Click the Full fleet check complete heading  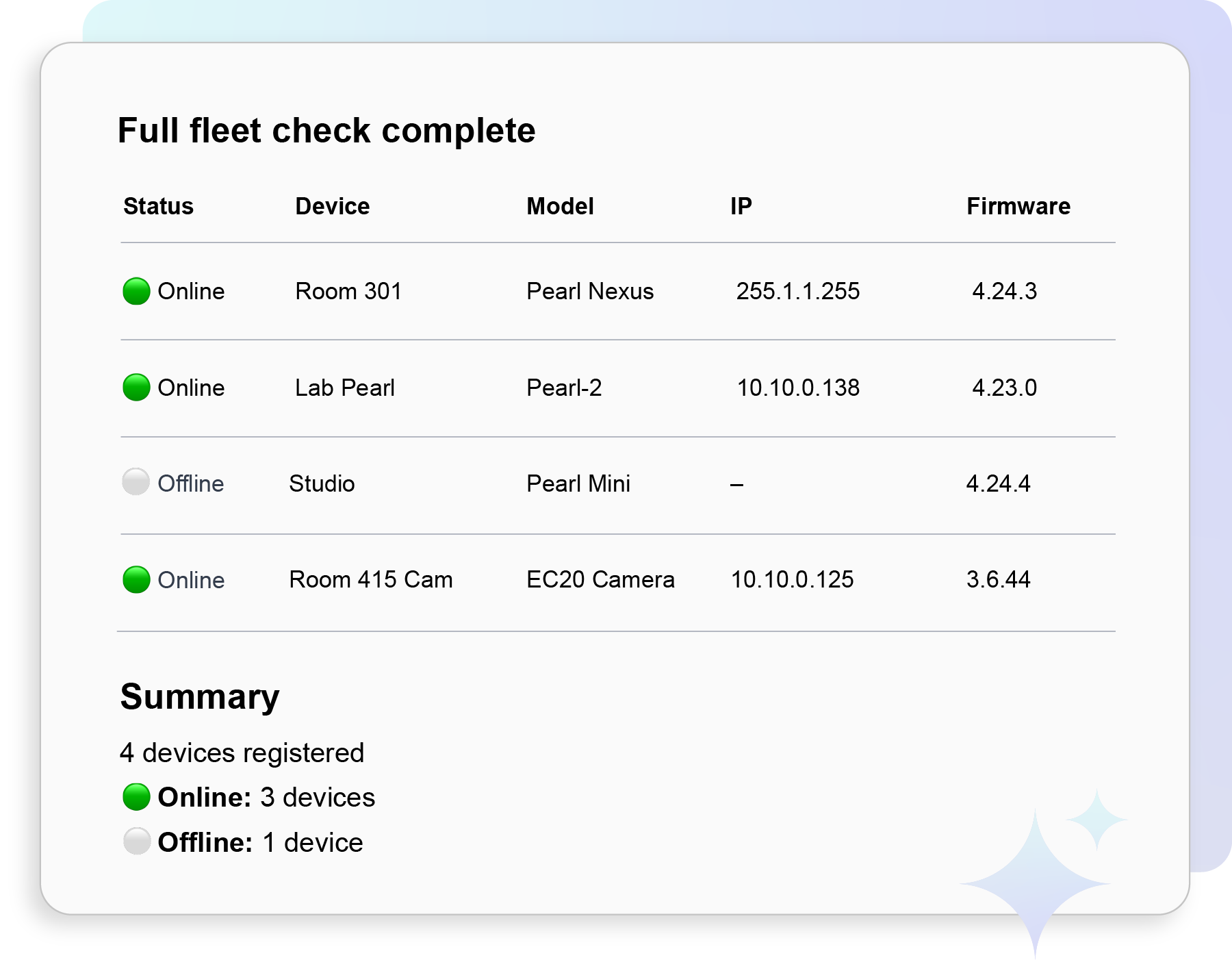click(326, 130)
